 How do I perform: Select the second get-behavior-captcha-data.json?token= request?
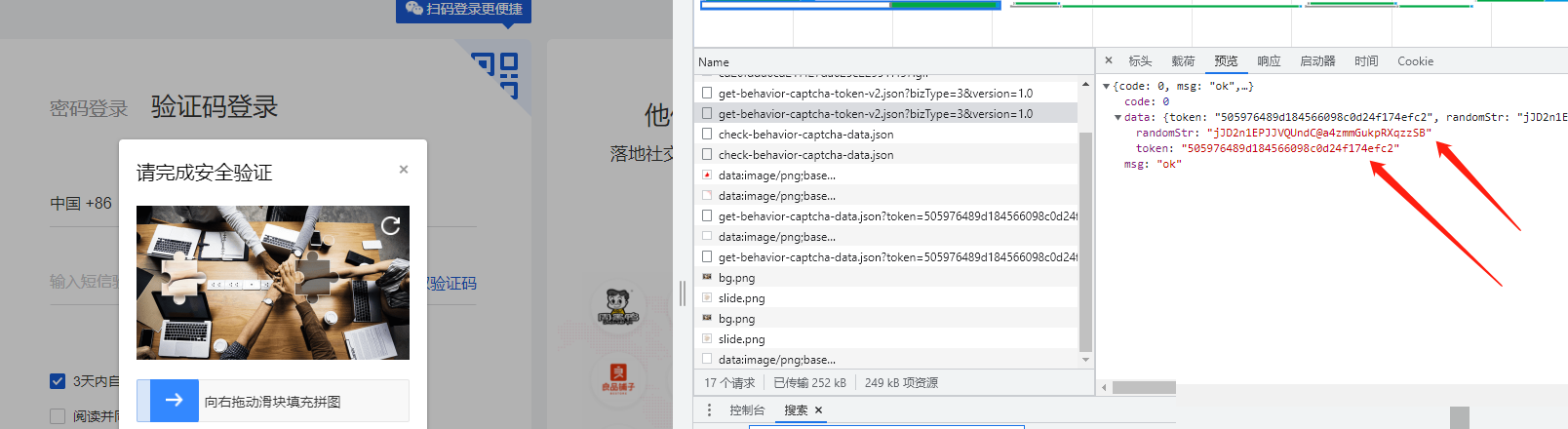pyautogui.click(x=885, y=257)
